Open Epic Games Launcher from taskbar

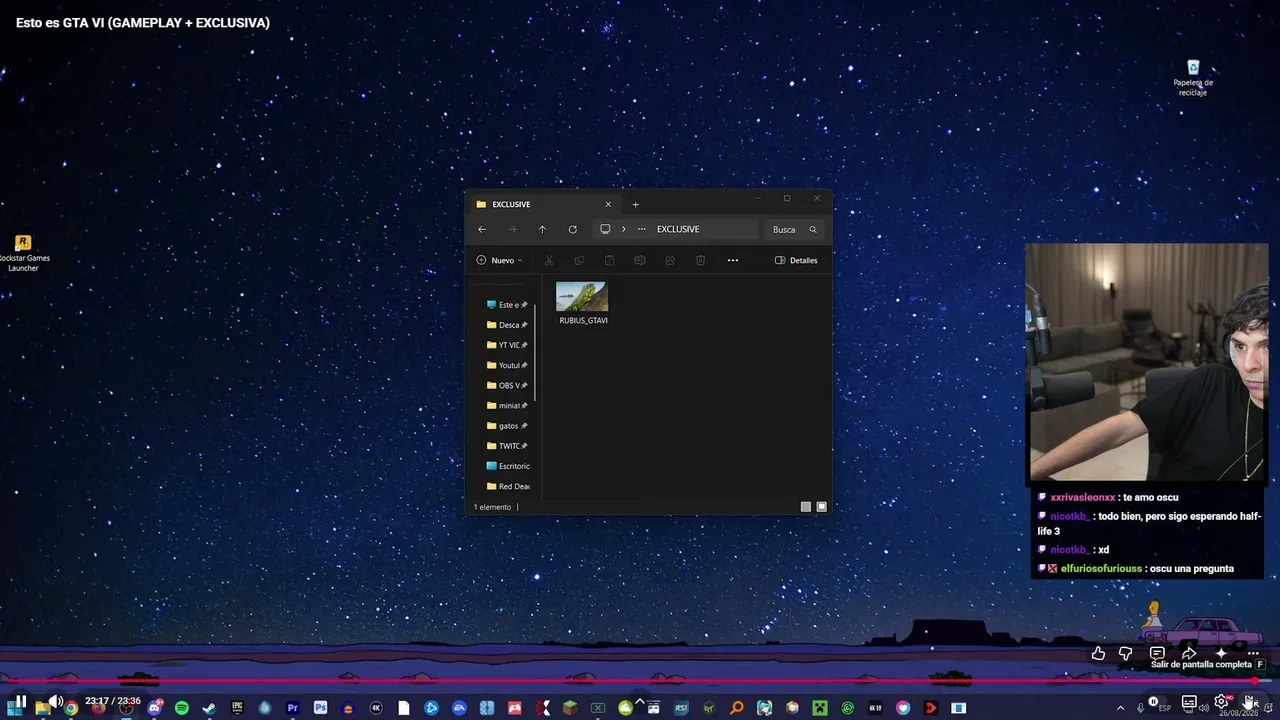237,708
